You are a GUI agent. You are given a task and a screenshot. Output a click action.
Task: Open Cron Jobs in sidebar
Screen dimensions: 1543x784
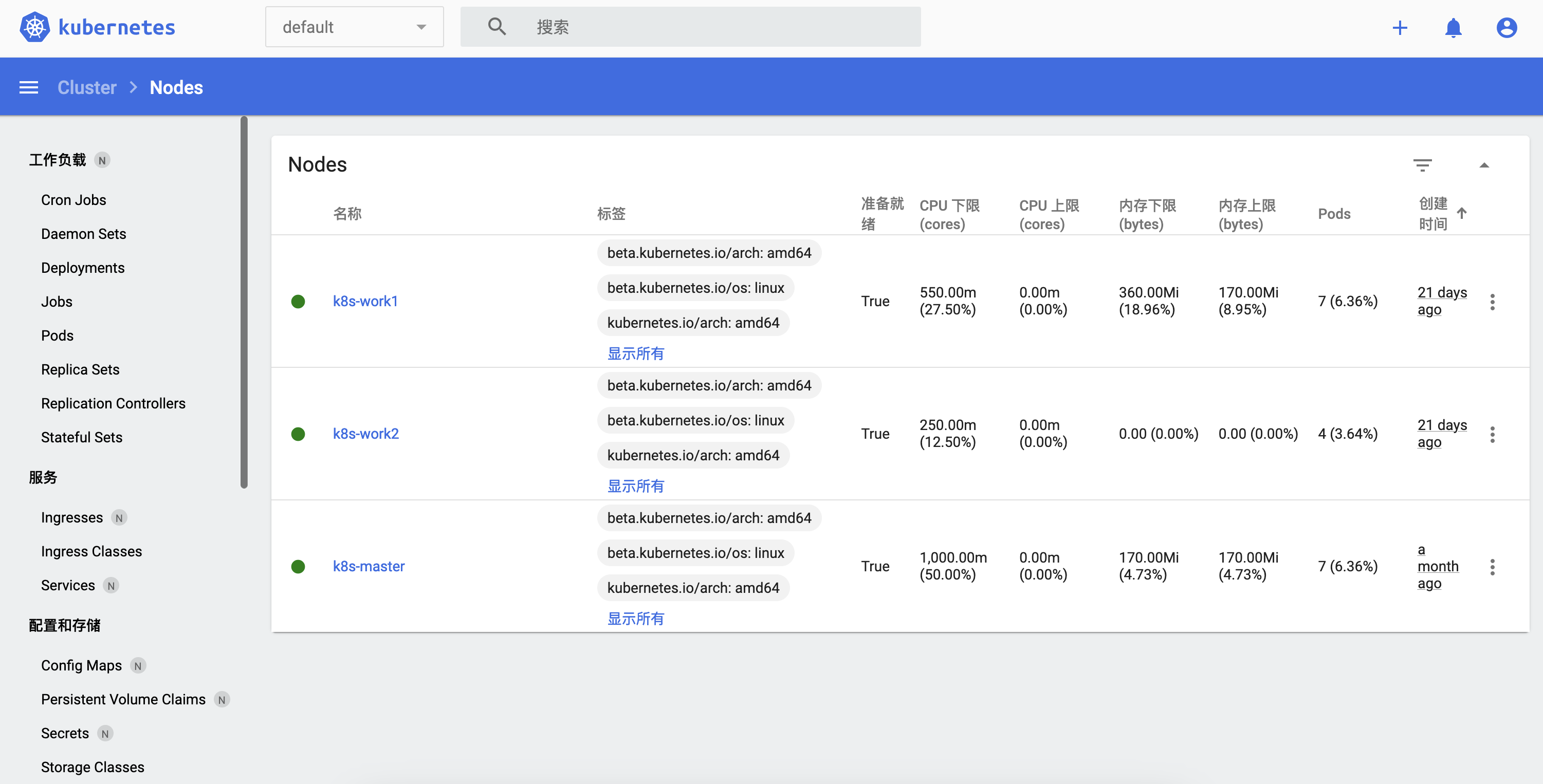pos(73,200)
